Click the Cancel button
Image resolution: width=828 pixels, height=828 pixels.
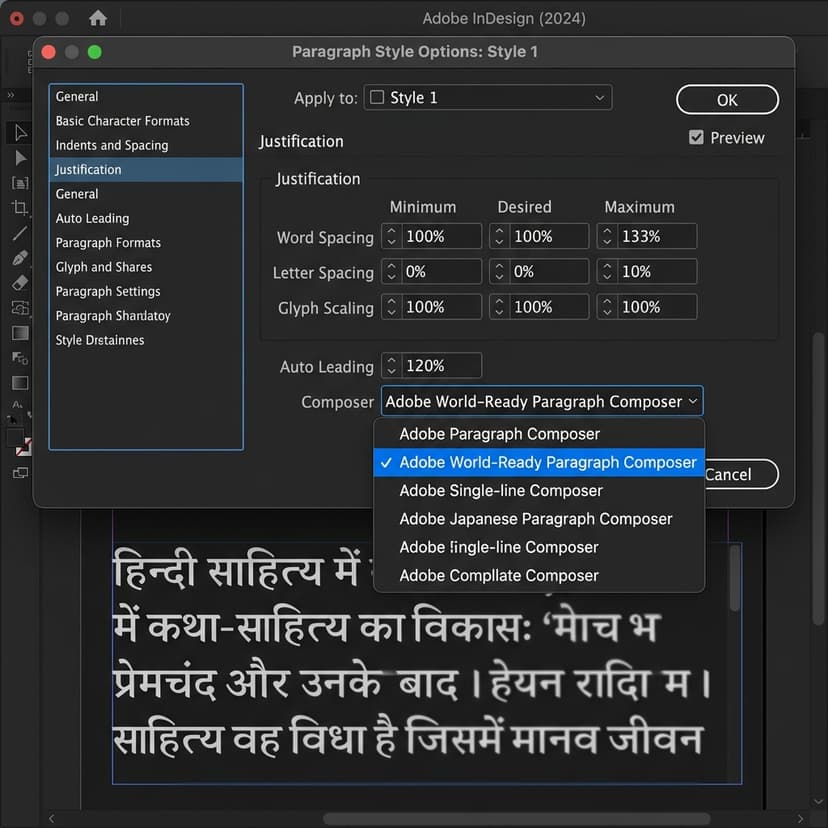(x=741, y=474)
